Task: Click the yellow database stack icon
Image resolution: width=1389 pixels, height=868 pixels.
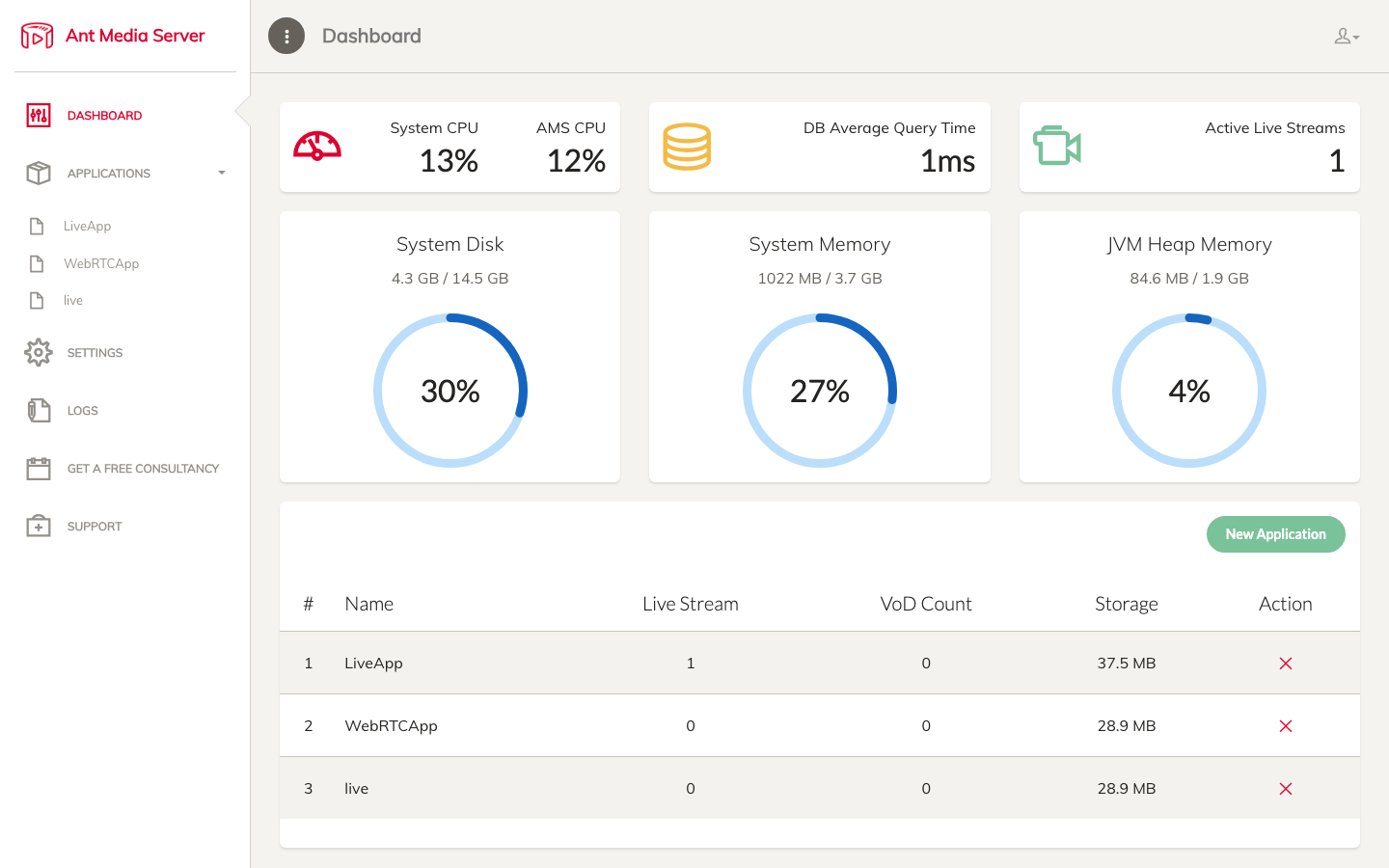Action: click(x=687, y=147)
